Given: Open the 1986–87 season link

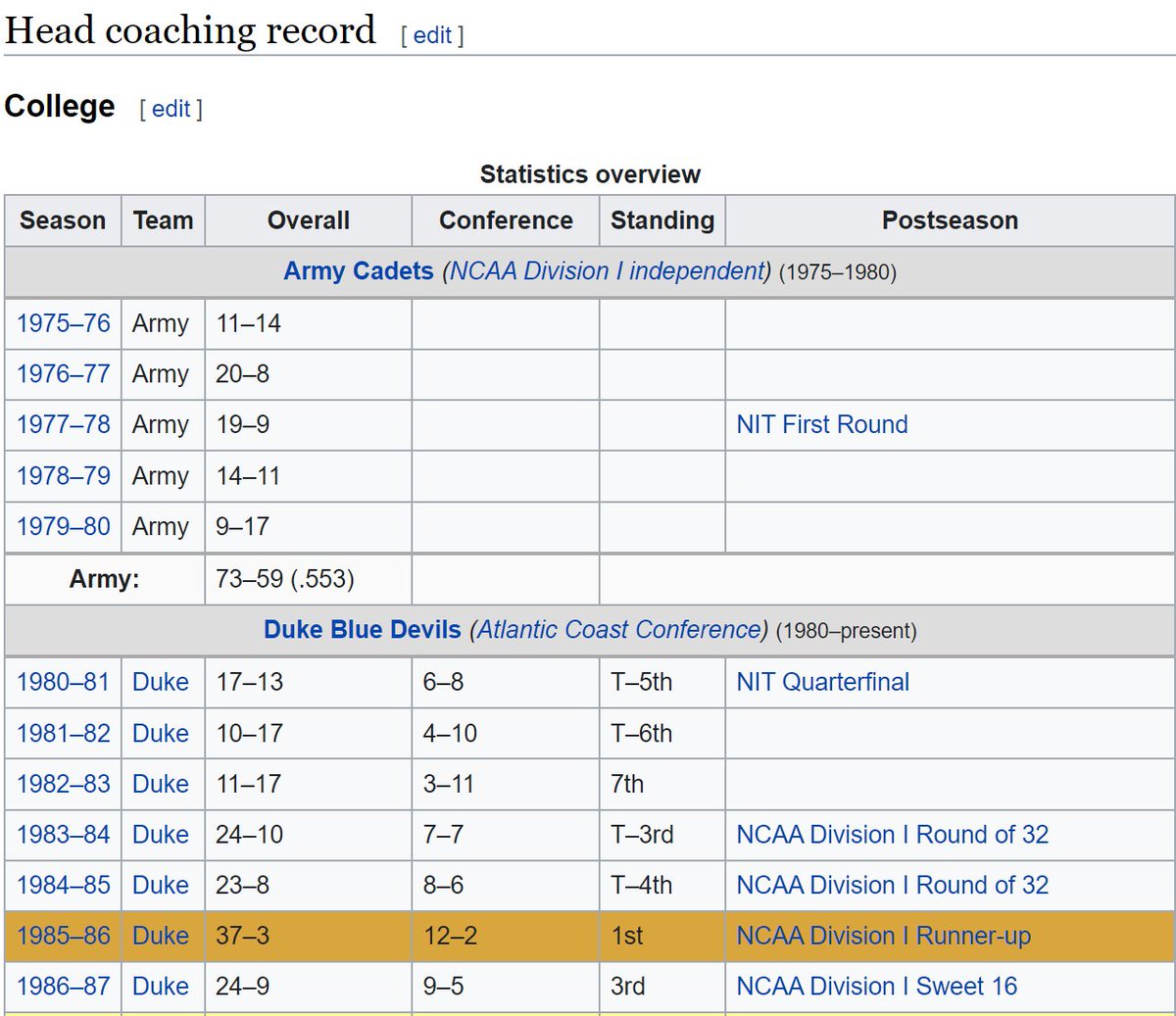Looking at the screenshot, I should point(64,987).
